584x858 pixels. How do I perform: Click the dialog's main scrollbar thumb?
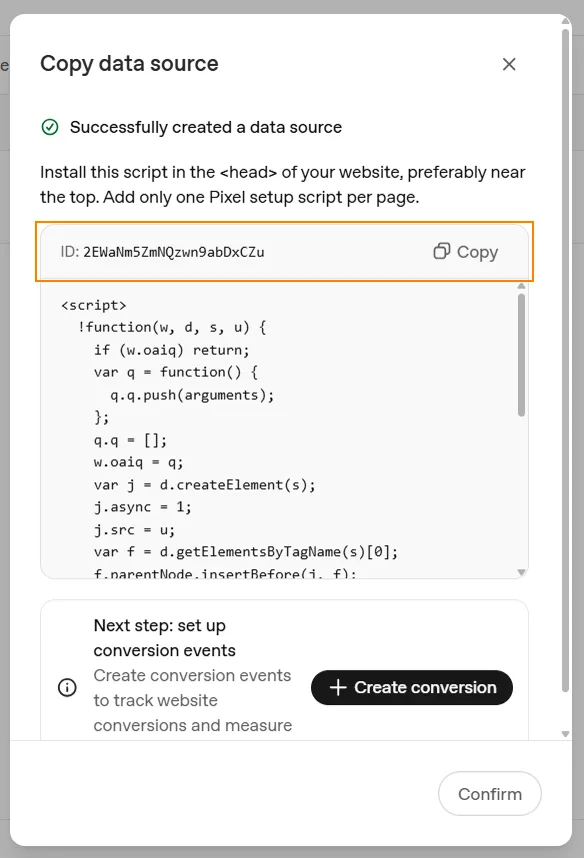click(x=565, y=361)
